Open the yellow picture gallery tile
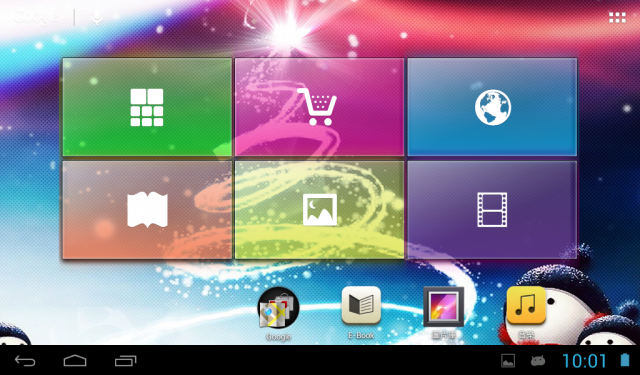Viewport: 640px width, 375px height. point(319,210)
